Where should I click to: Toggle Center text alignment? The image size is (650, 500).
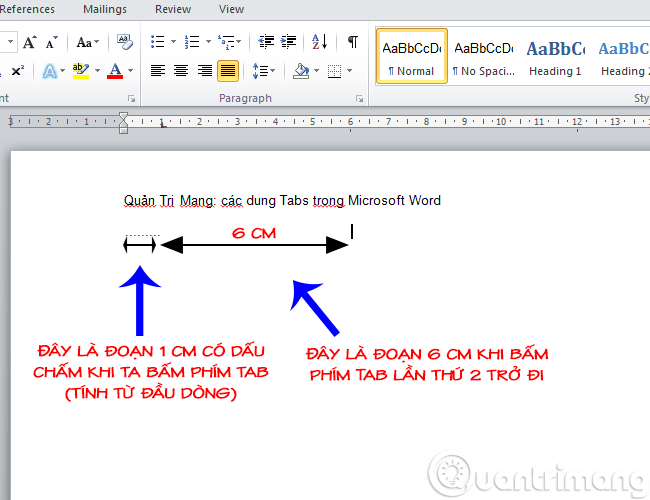pos(181,71)
